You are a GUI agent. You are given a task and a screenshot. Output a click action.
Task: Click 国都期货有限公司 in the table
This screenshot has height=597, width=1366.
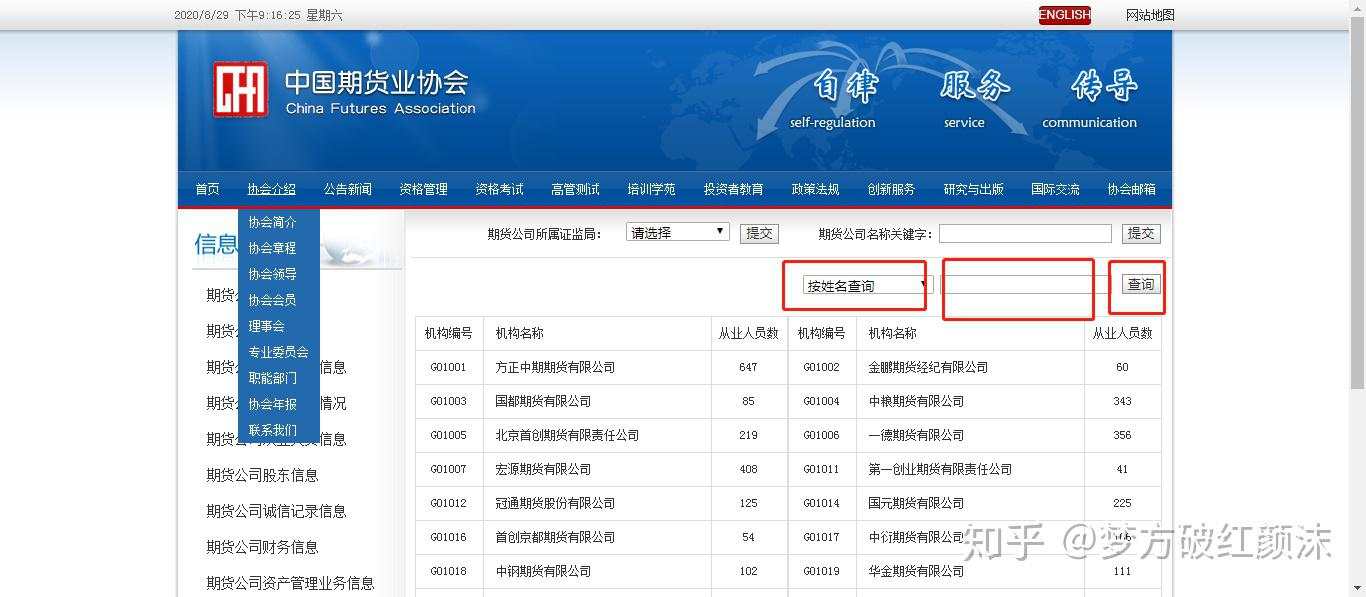click(x=543, y=401)
